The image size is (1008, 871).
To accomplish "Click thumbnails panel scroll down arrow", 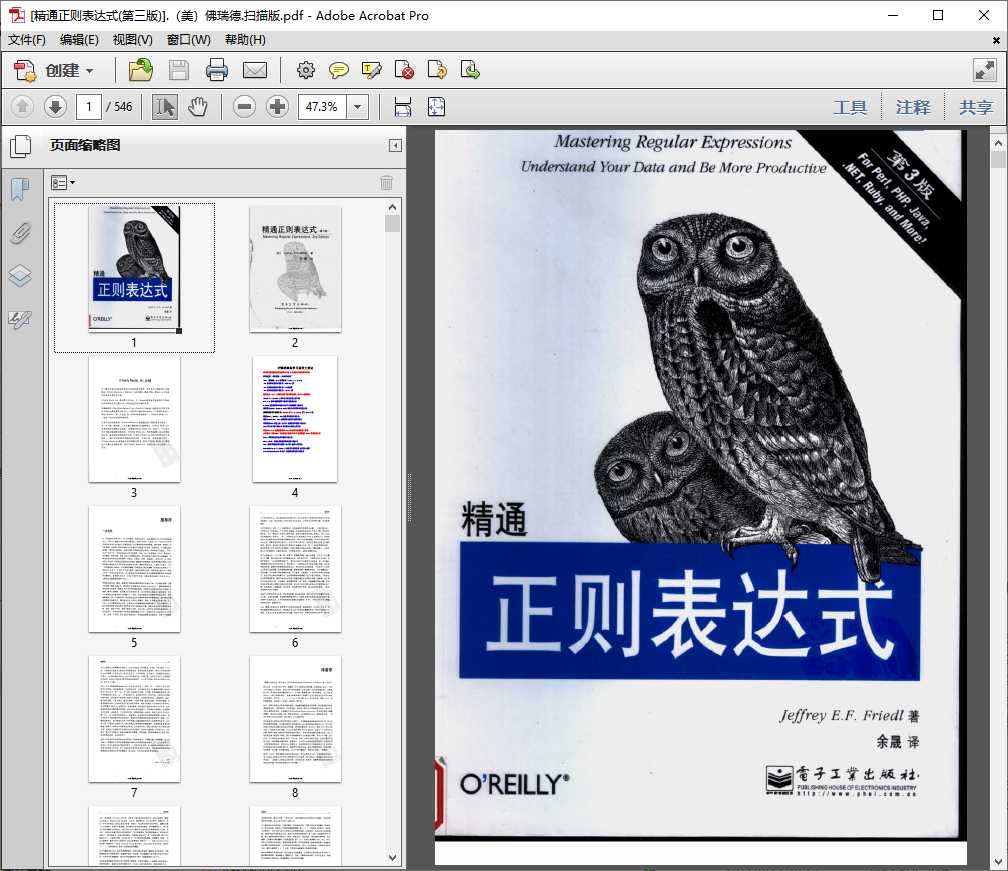I will pyautogui.click(x=392, y=858).
